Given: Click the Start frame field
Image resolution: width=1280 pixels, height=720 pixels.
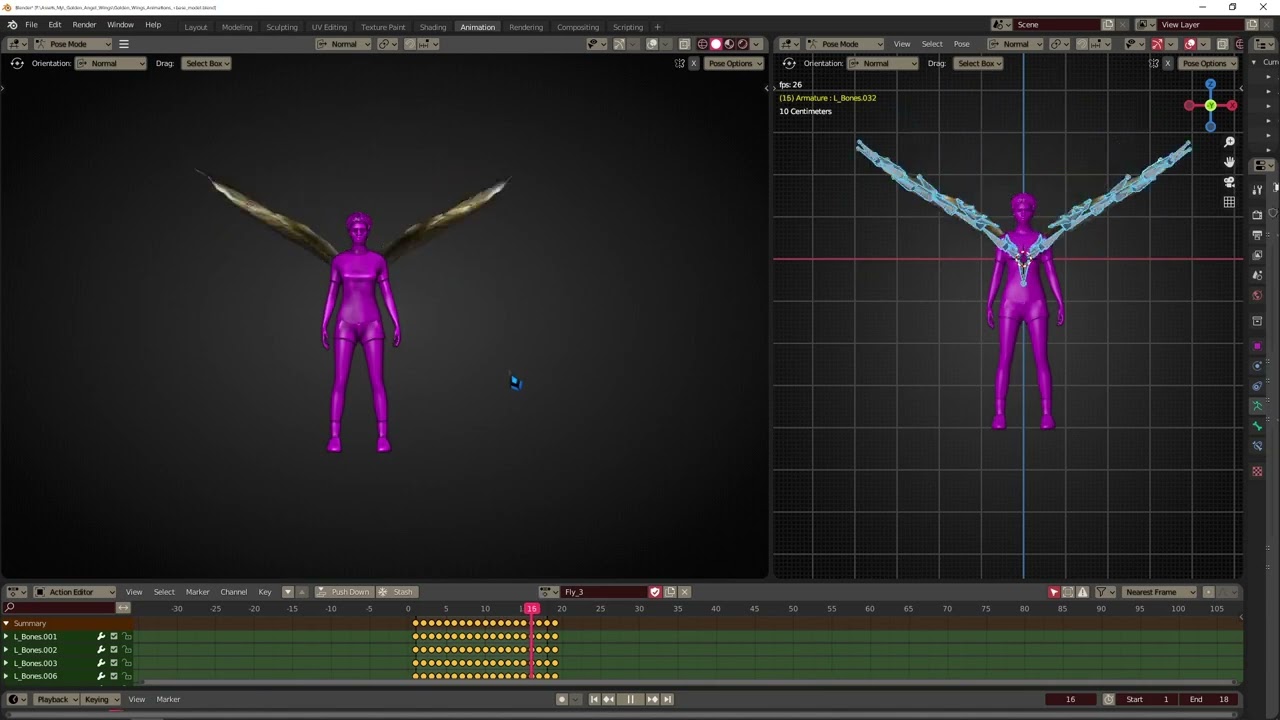Looking at the screenshot, I should (1148, 699).
